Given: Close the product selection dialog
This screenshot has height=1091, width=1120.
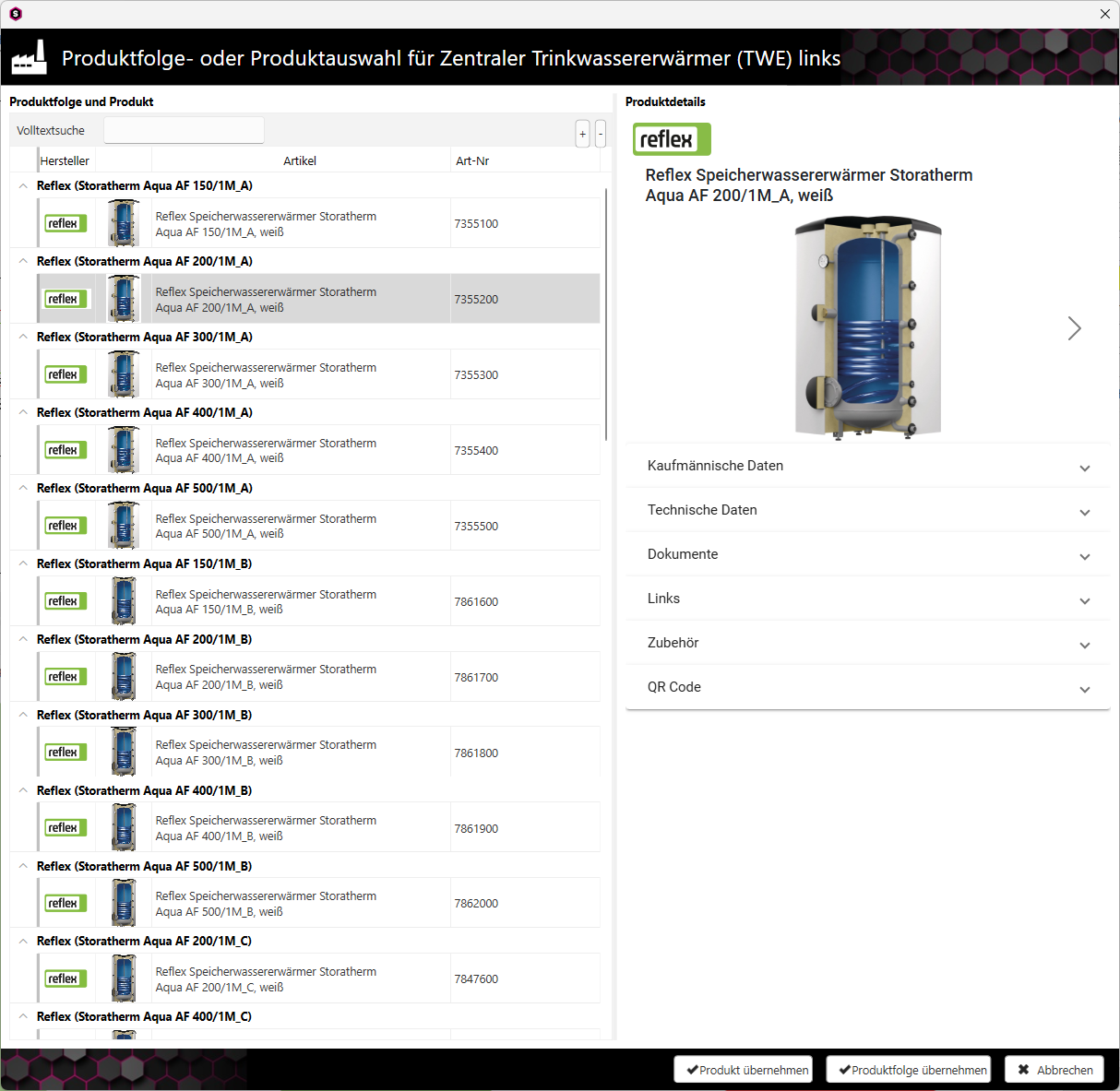Looking at the screenshot, I should coord(1104,14).
